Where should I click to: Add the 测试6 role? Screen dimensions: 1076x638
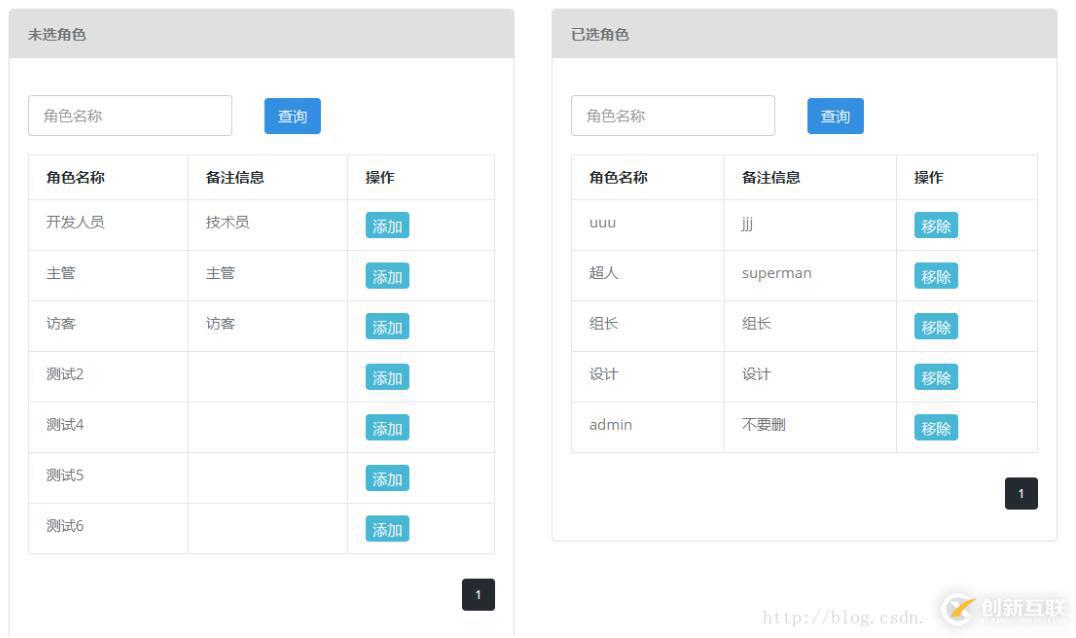click(x=387, y=528)
